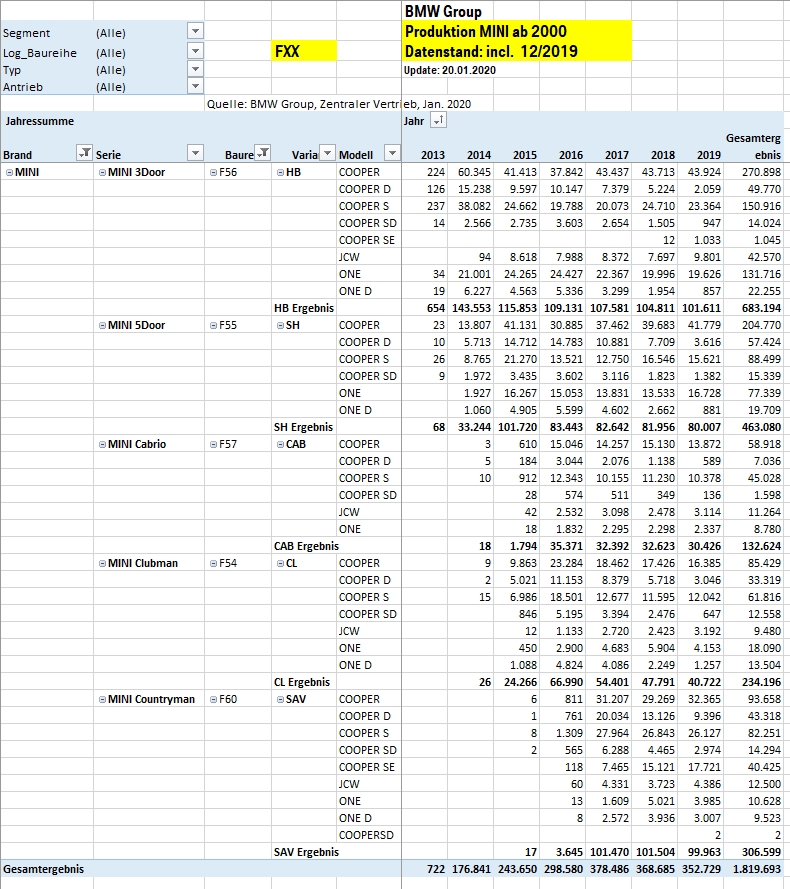The height and width of the screenshot is (889, 790).
Task: Click the yellow FXX cell
Action: pyautogui.click(x=304, y=51)
